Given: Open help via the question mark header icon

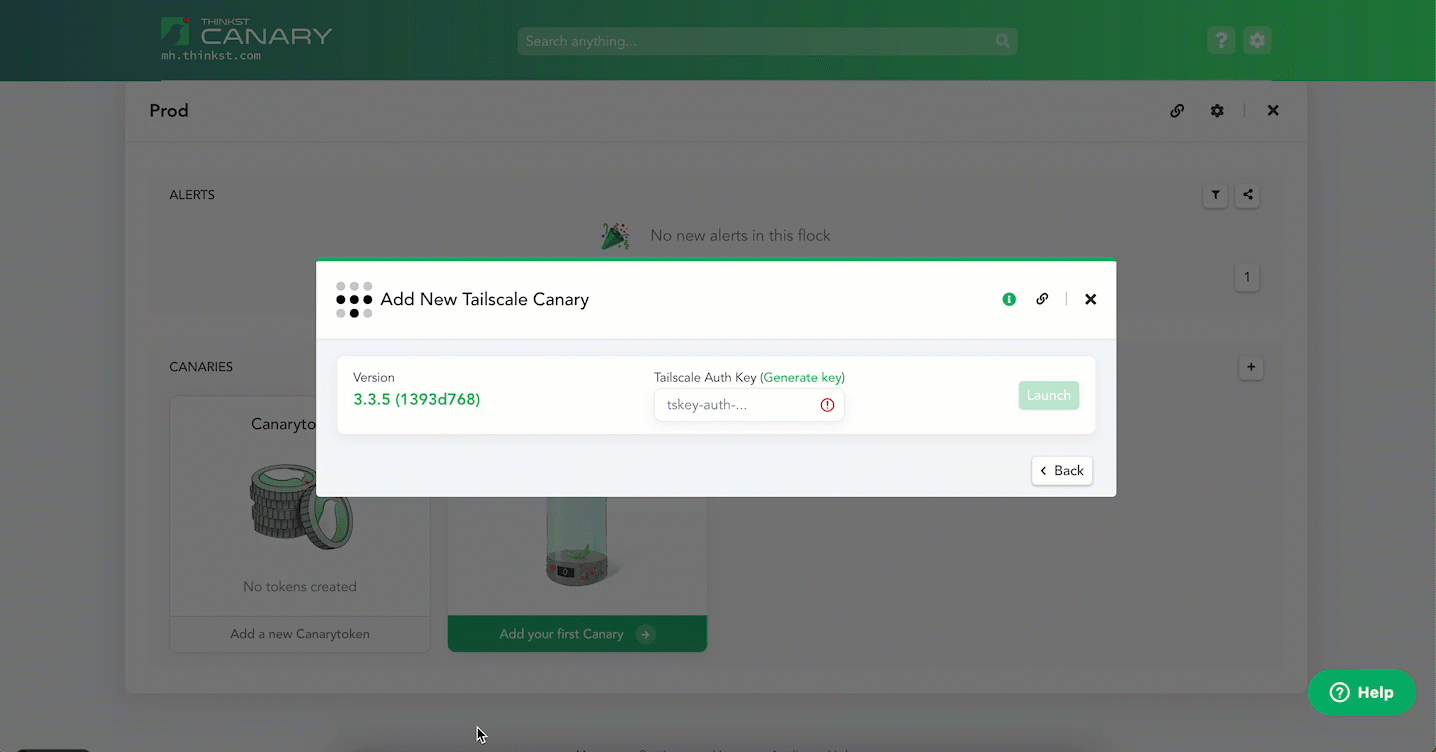Looking at the screenshot, I should 1220,41.
